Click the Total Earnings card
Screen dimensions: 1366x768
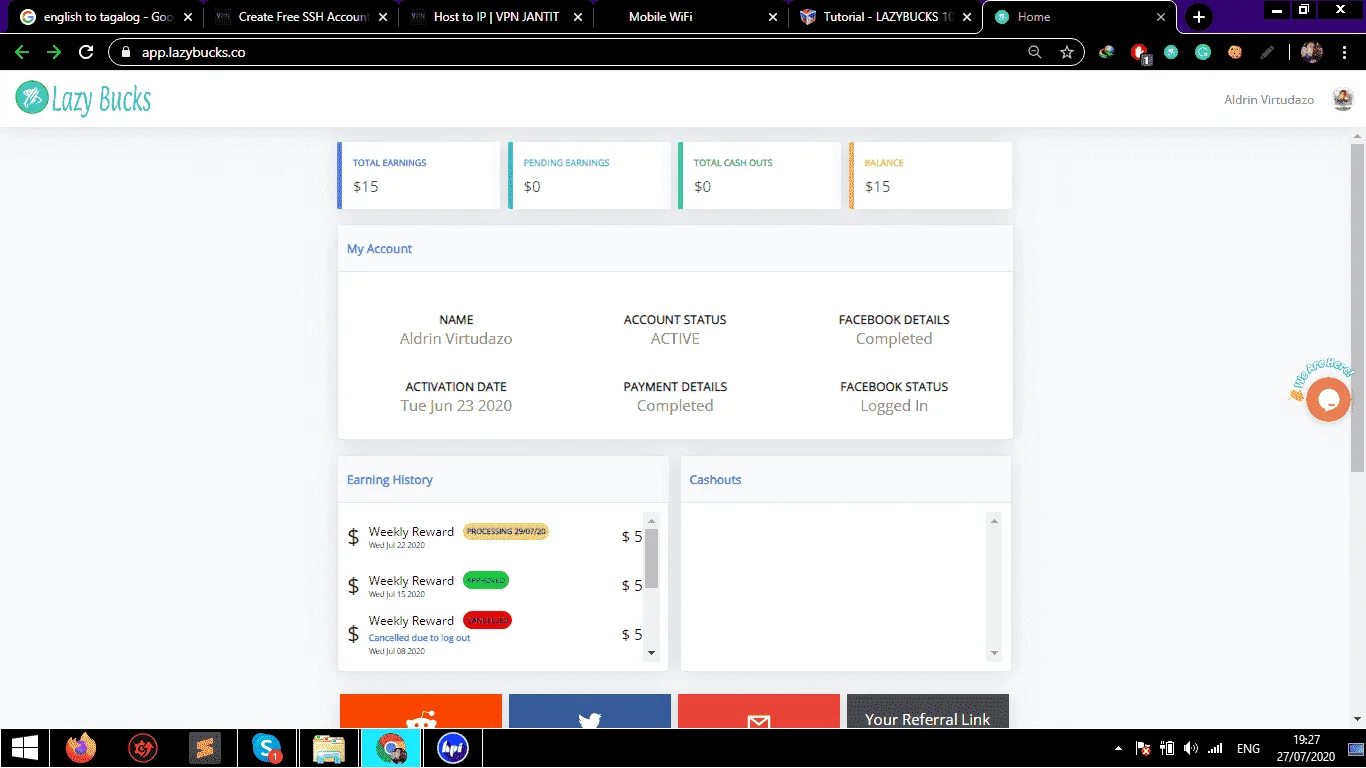click(418, 175)
